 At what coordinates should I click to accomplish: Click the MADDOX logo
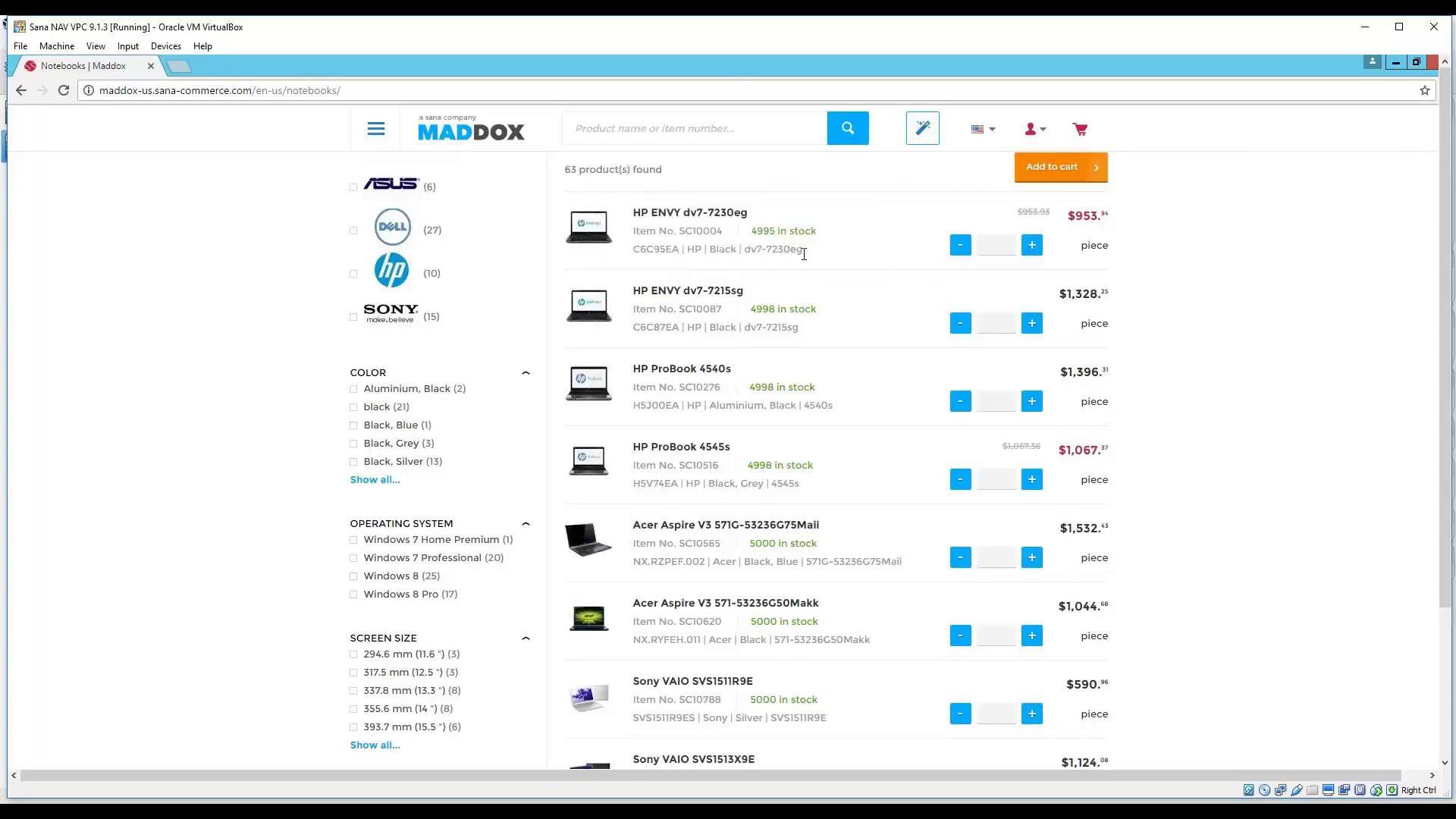point(471,130)
